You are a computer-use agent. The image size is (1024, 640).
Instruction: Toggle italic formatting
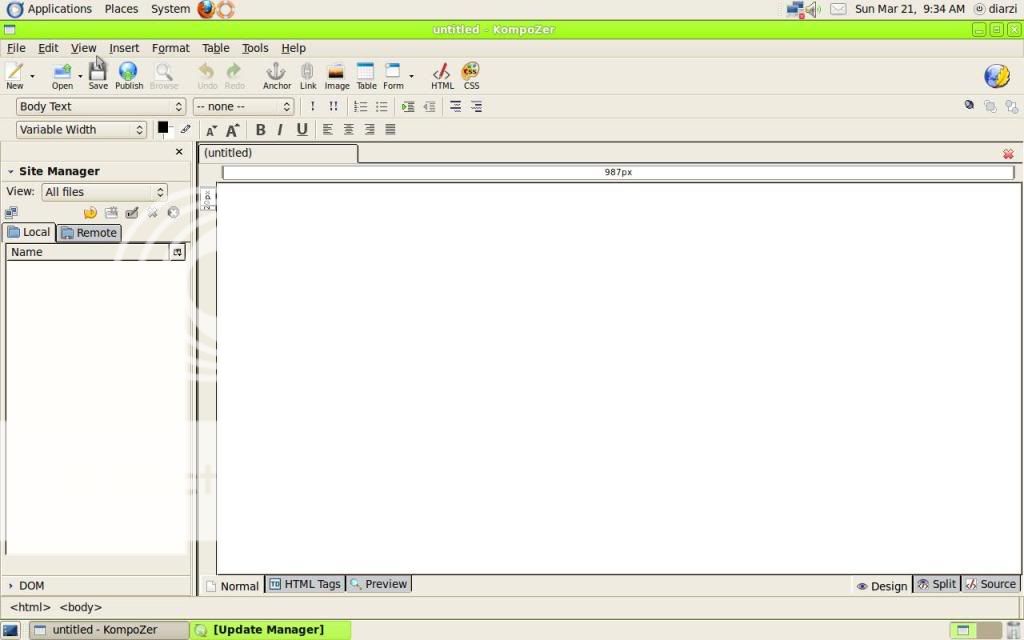pyautogui.click(x=280, y=130)
